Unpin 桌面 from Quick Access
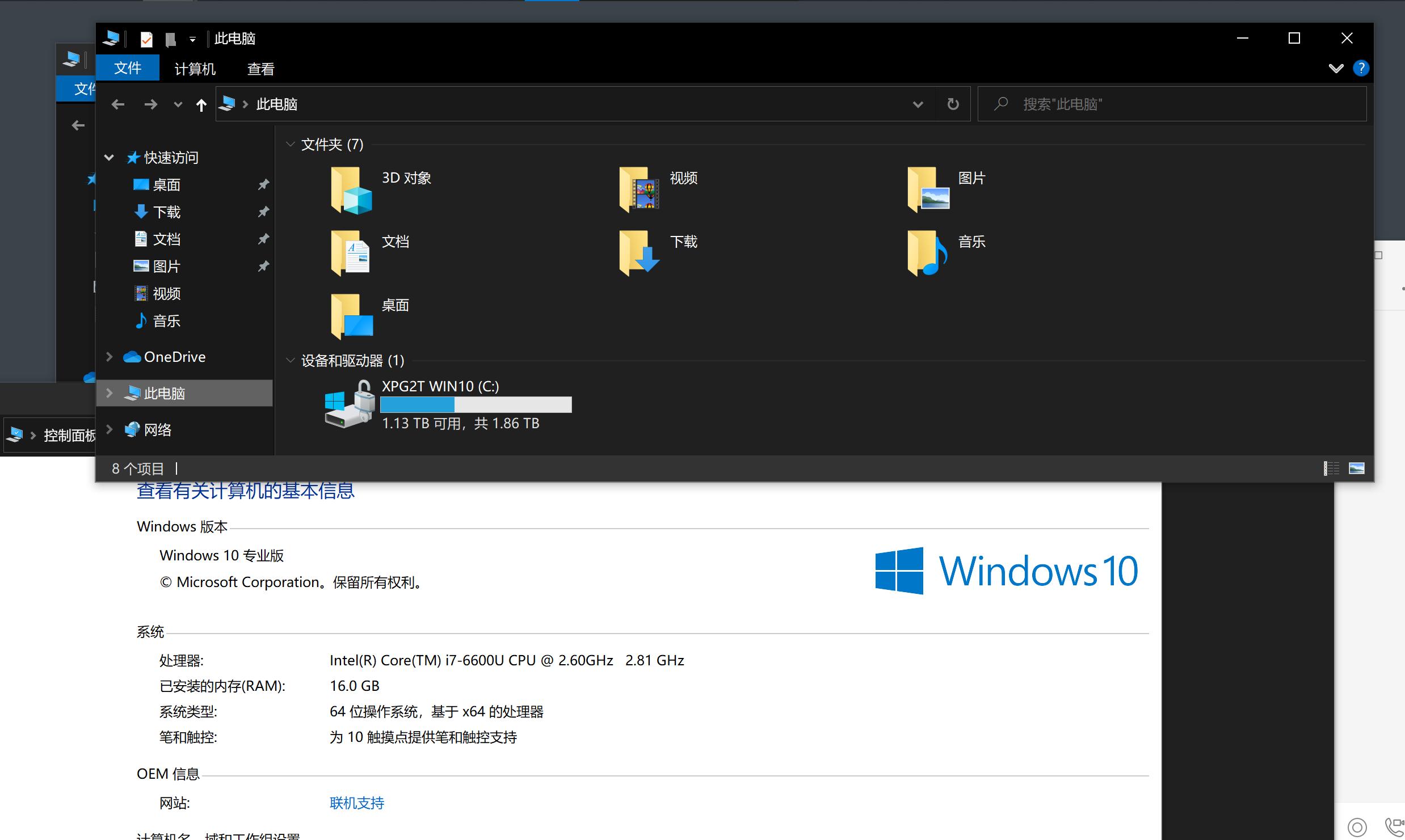 (x=263, y=184)
